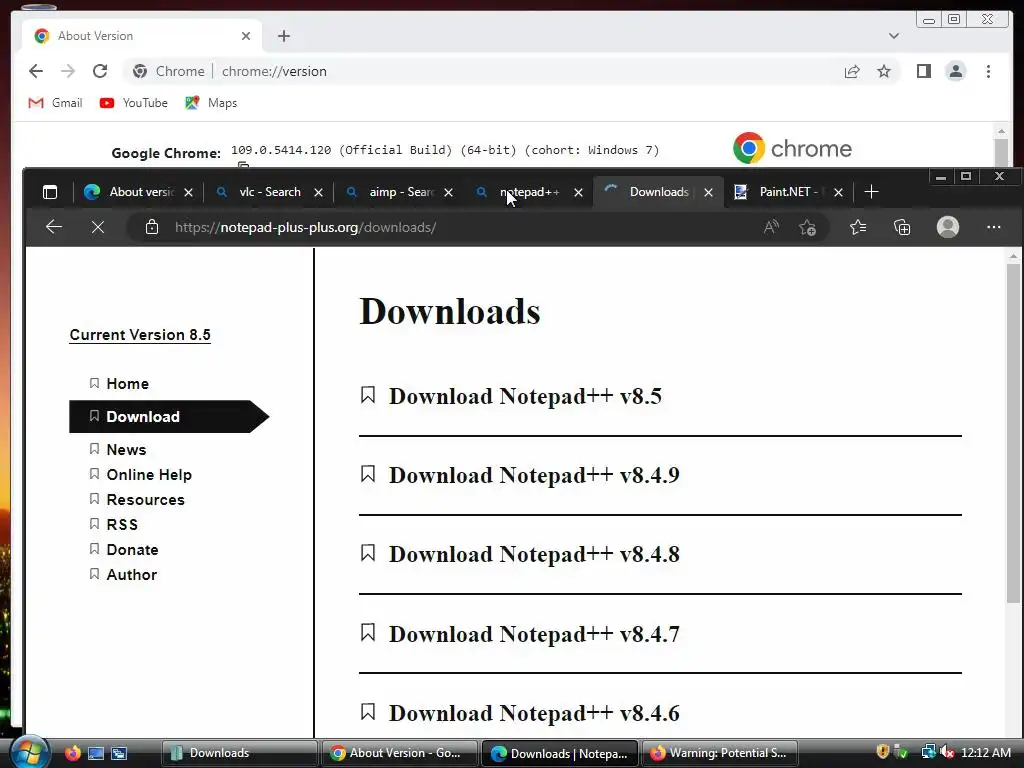Click muted volume tray icon
The width and height of the screenshot is (1024, 768).
coord(947,753)
